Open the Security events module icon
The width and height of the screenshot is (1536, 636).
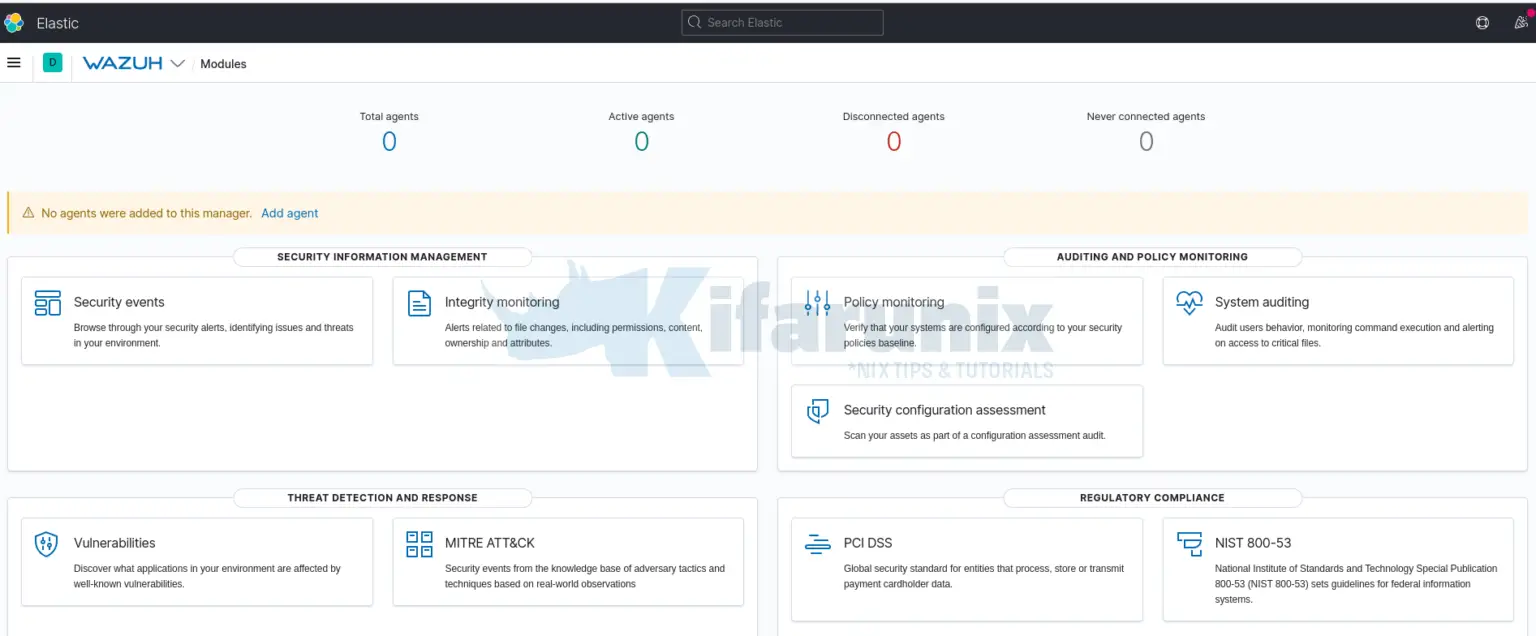click(46, 302)
